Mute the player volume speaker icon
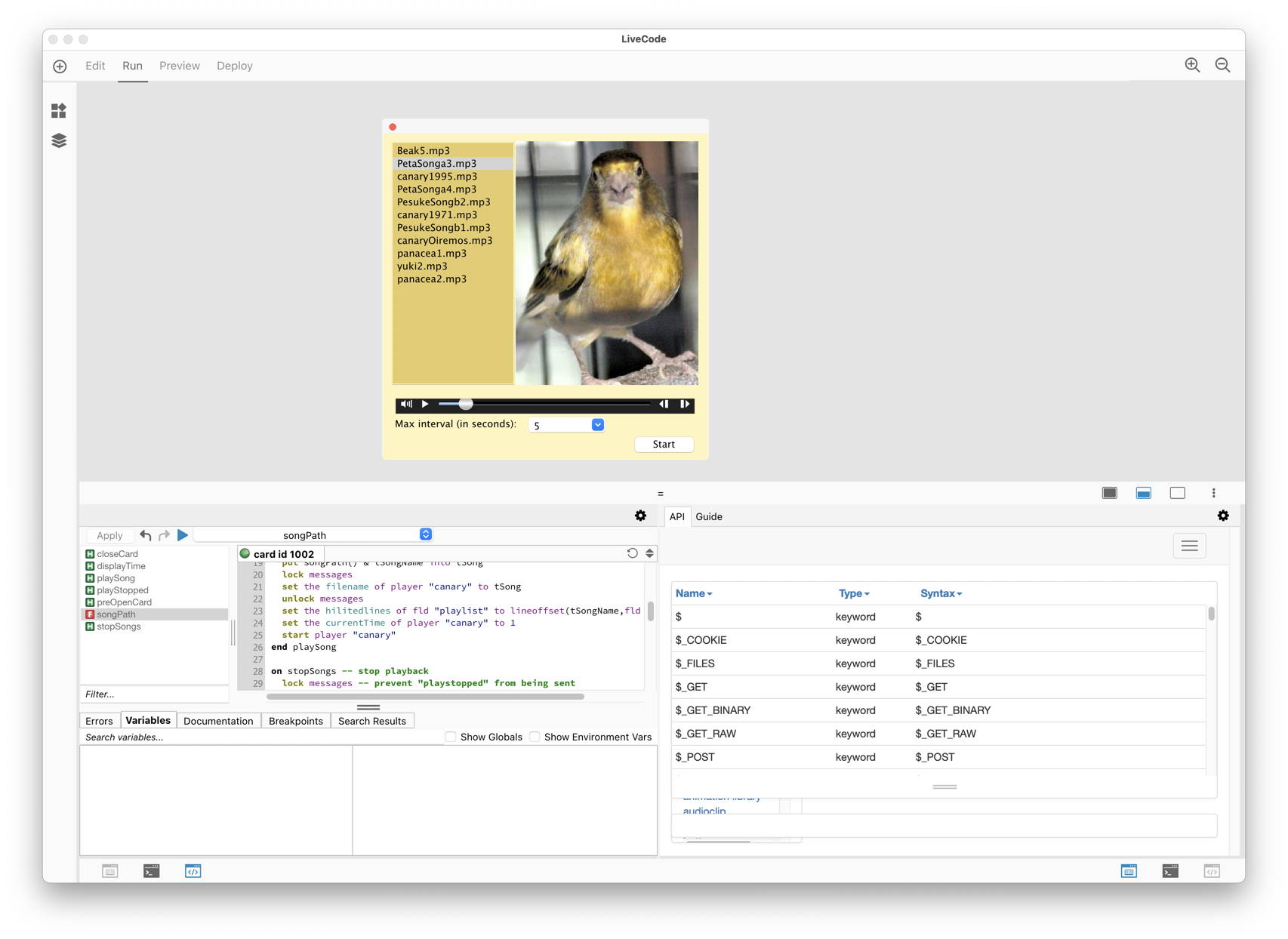This screenshot has width=1288, height=939. 406,404
